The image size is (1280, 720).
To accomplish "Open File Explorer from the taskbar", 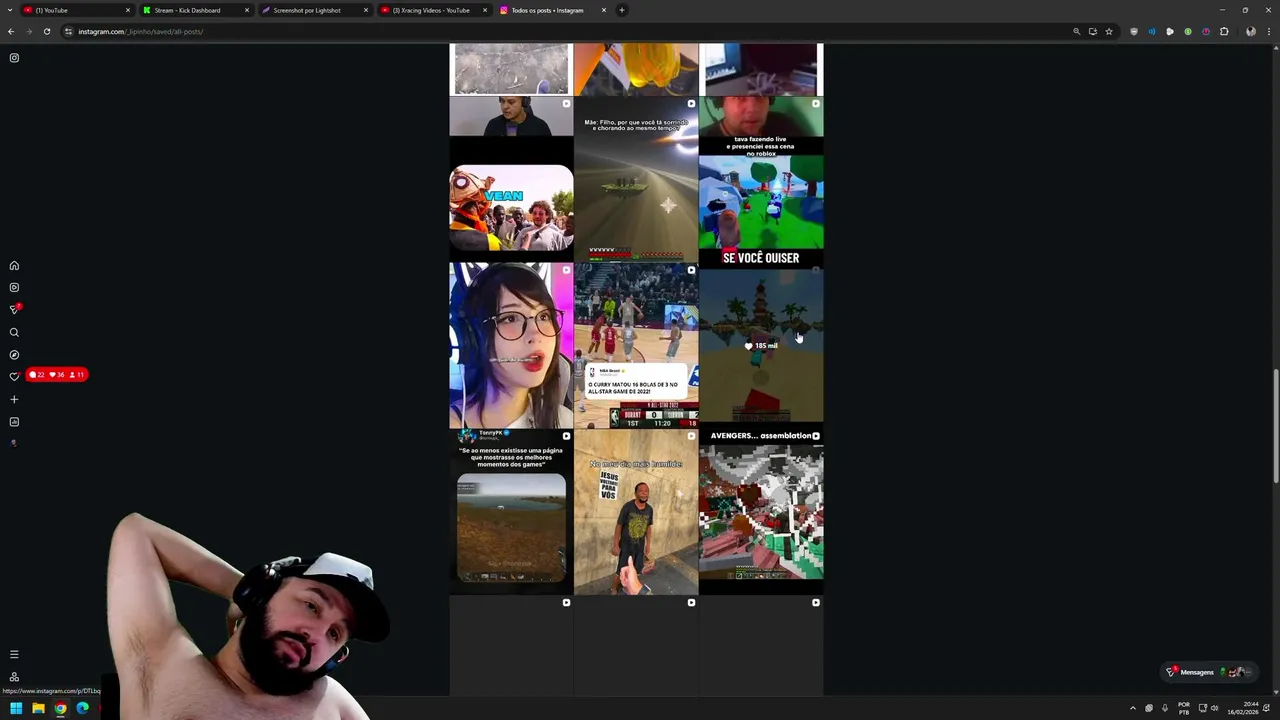I will 38,708.
